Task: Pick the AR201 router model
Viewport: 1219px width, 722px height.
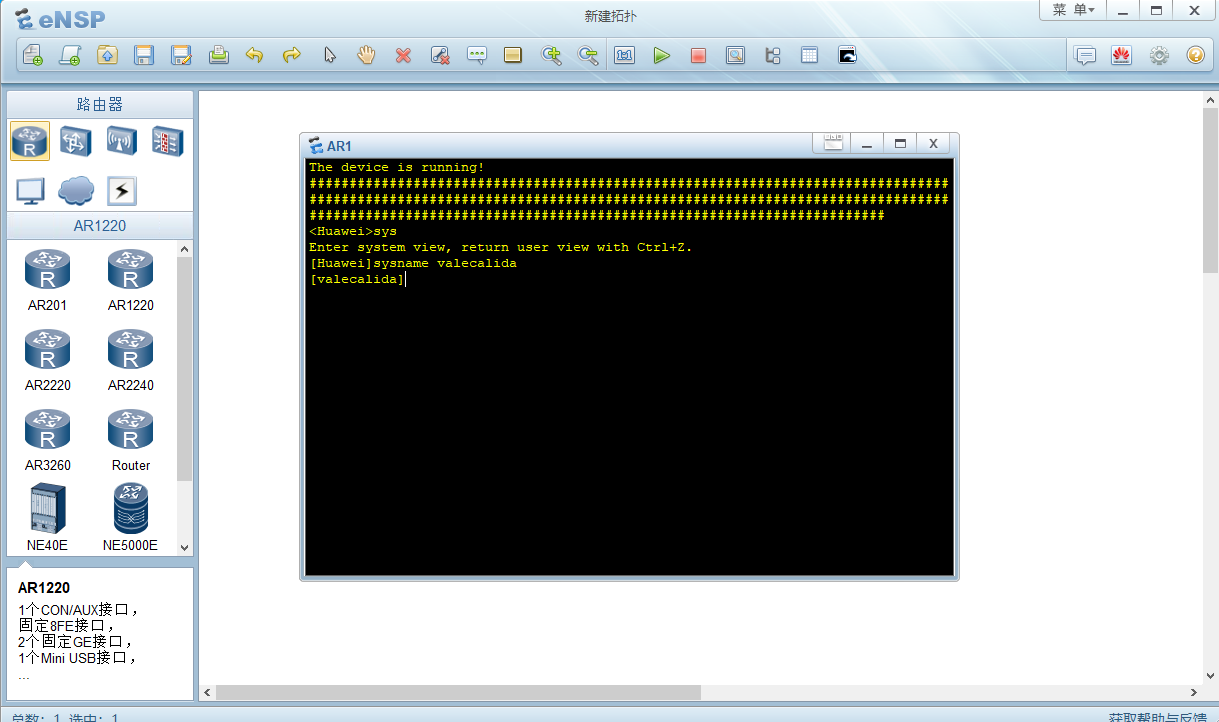Action: 47,281
